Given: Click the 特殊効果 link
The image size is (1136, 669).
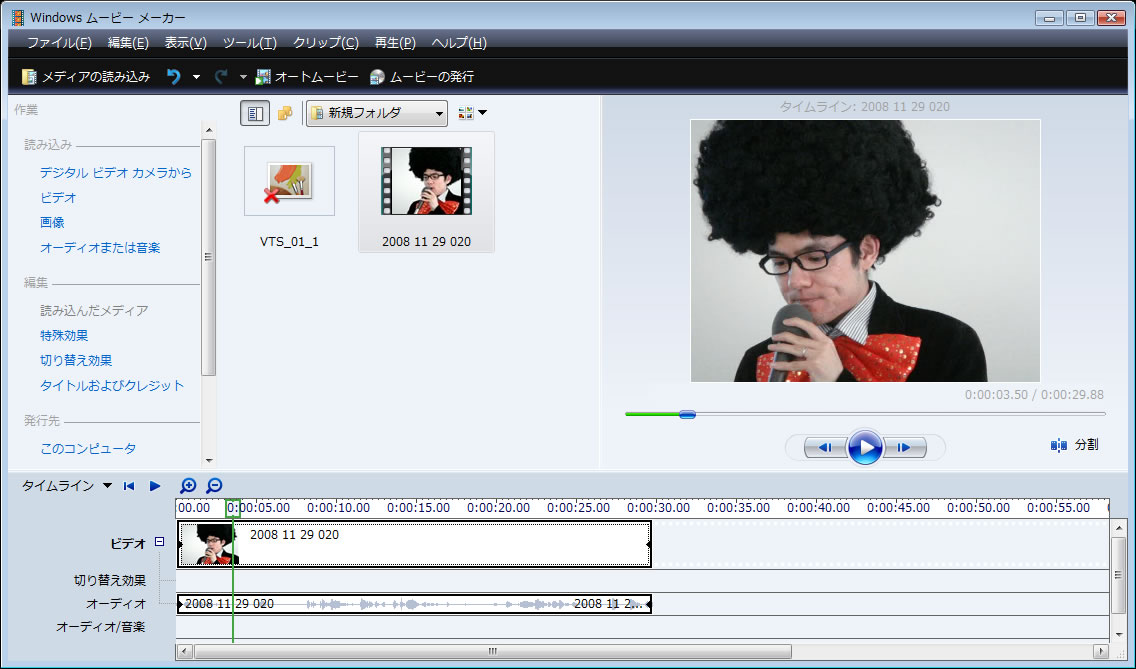Looking at the screenshot, I should click(64, 335).
